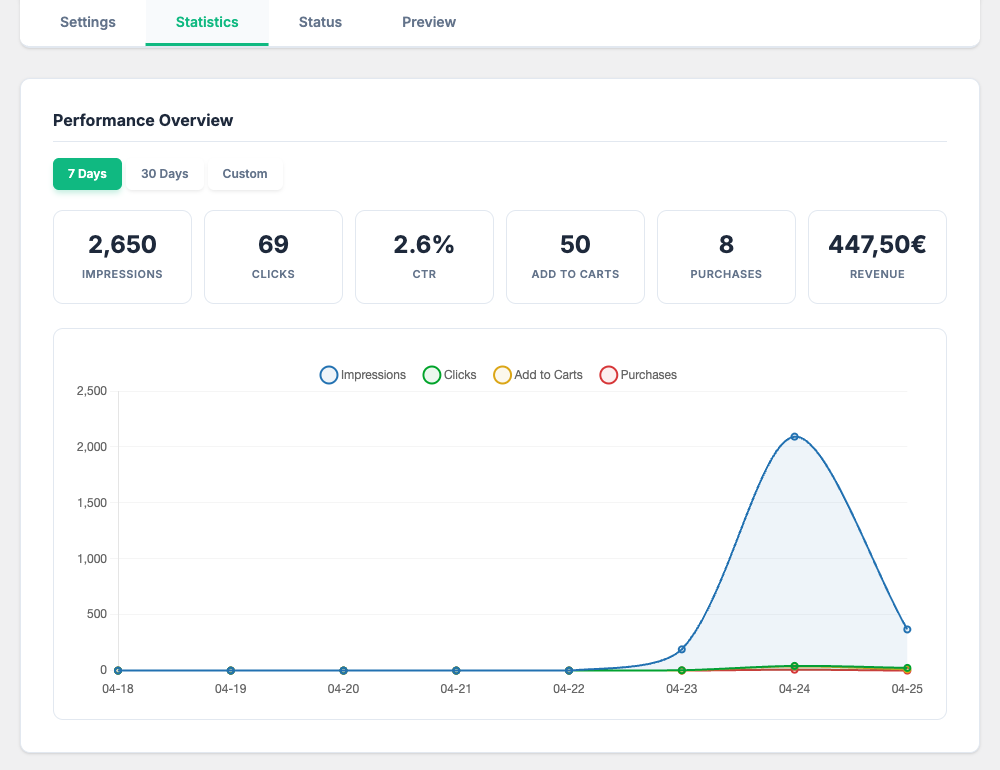This screenshot has width=1000, height=770.
Task: Hide Add to Carts legend series
Action: (538, 375)
